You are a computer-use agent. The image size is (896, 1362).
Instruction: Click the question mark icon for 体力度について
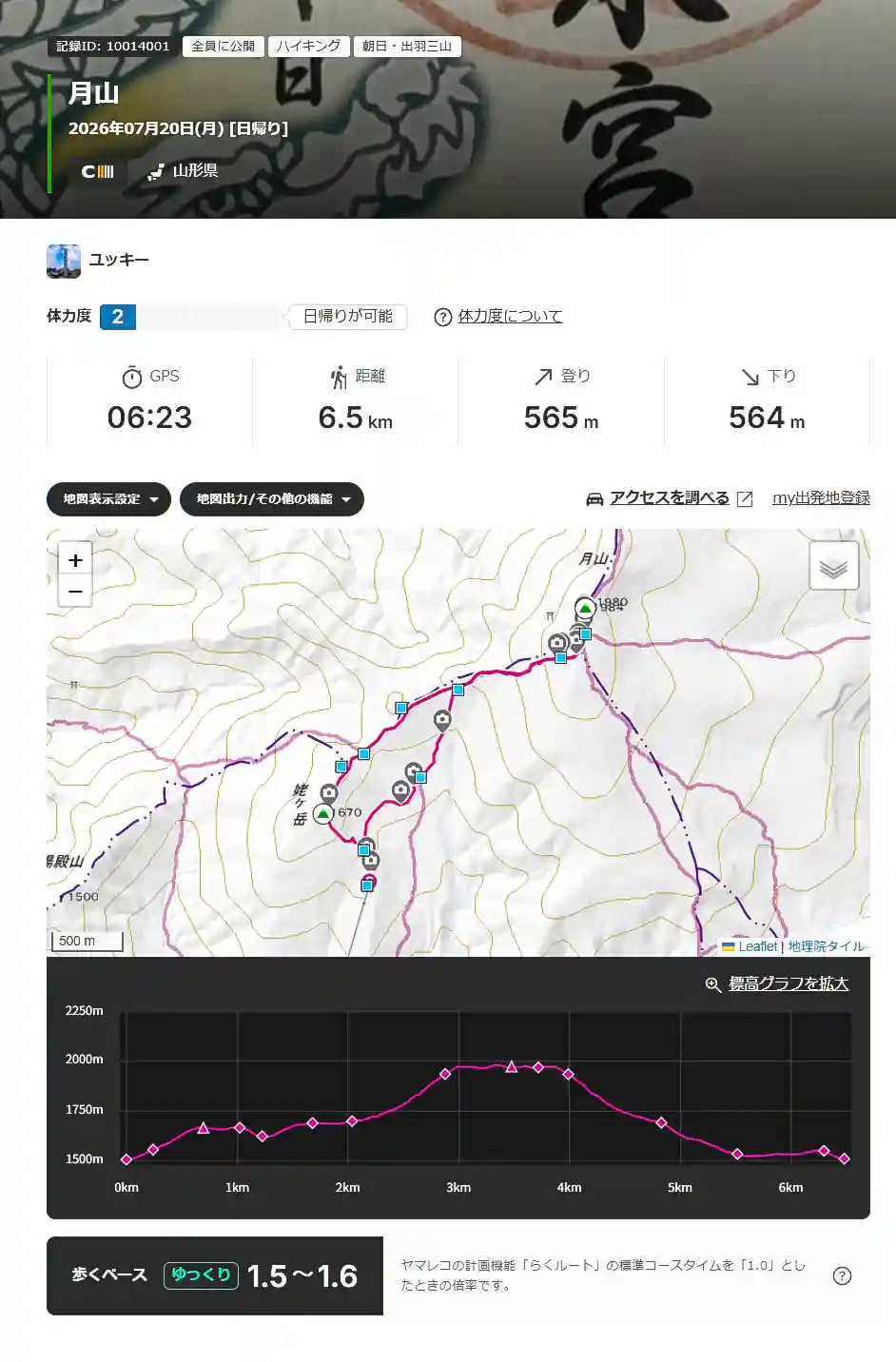442,317
